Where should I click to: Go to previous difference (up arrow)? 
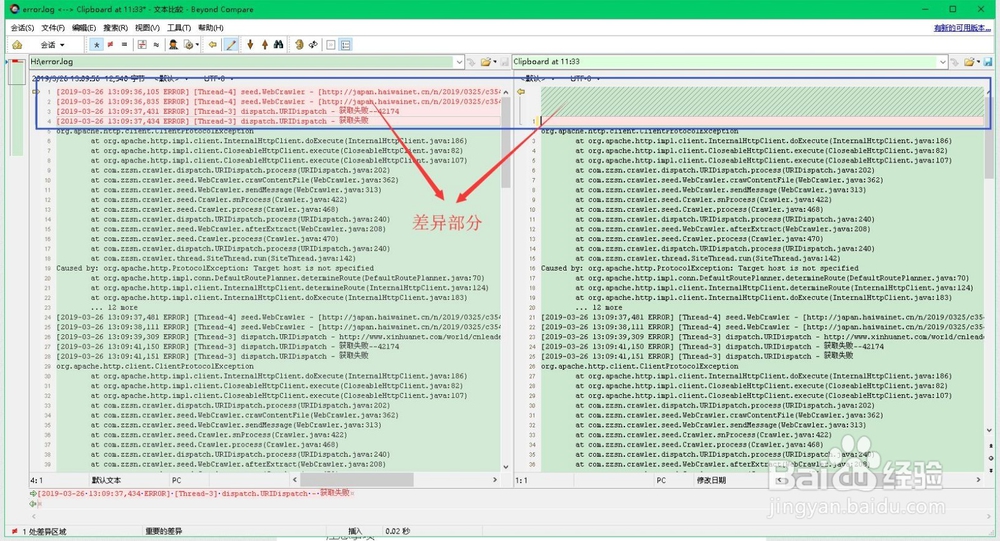[x=265, y=45]
